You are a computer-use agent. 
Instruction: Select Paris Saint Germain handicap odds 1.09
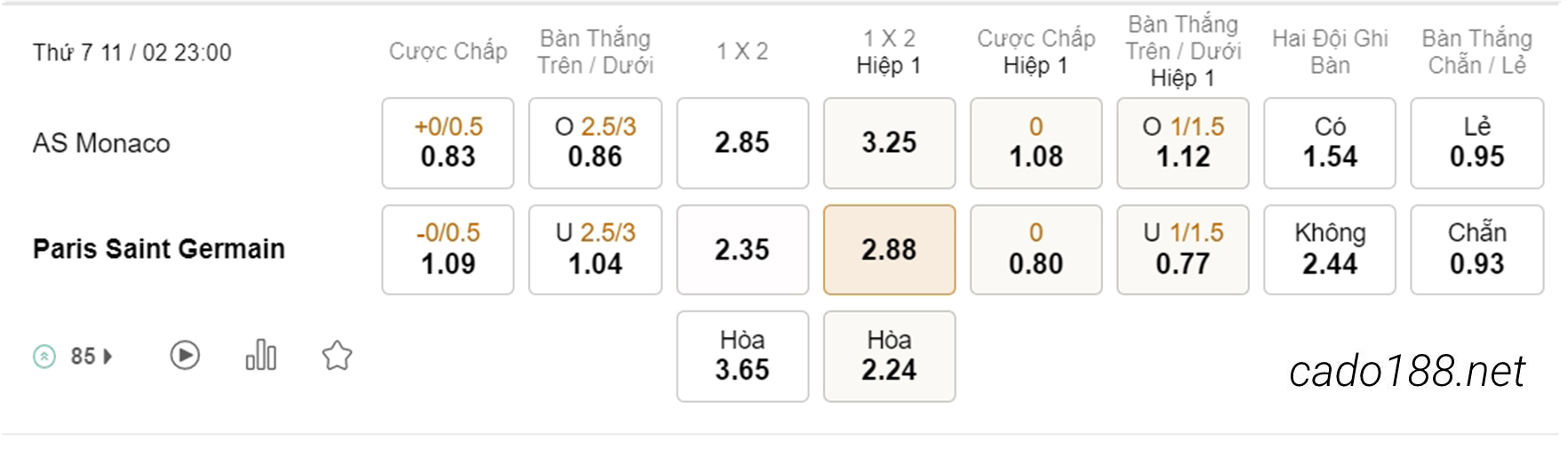[448, 250]
